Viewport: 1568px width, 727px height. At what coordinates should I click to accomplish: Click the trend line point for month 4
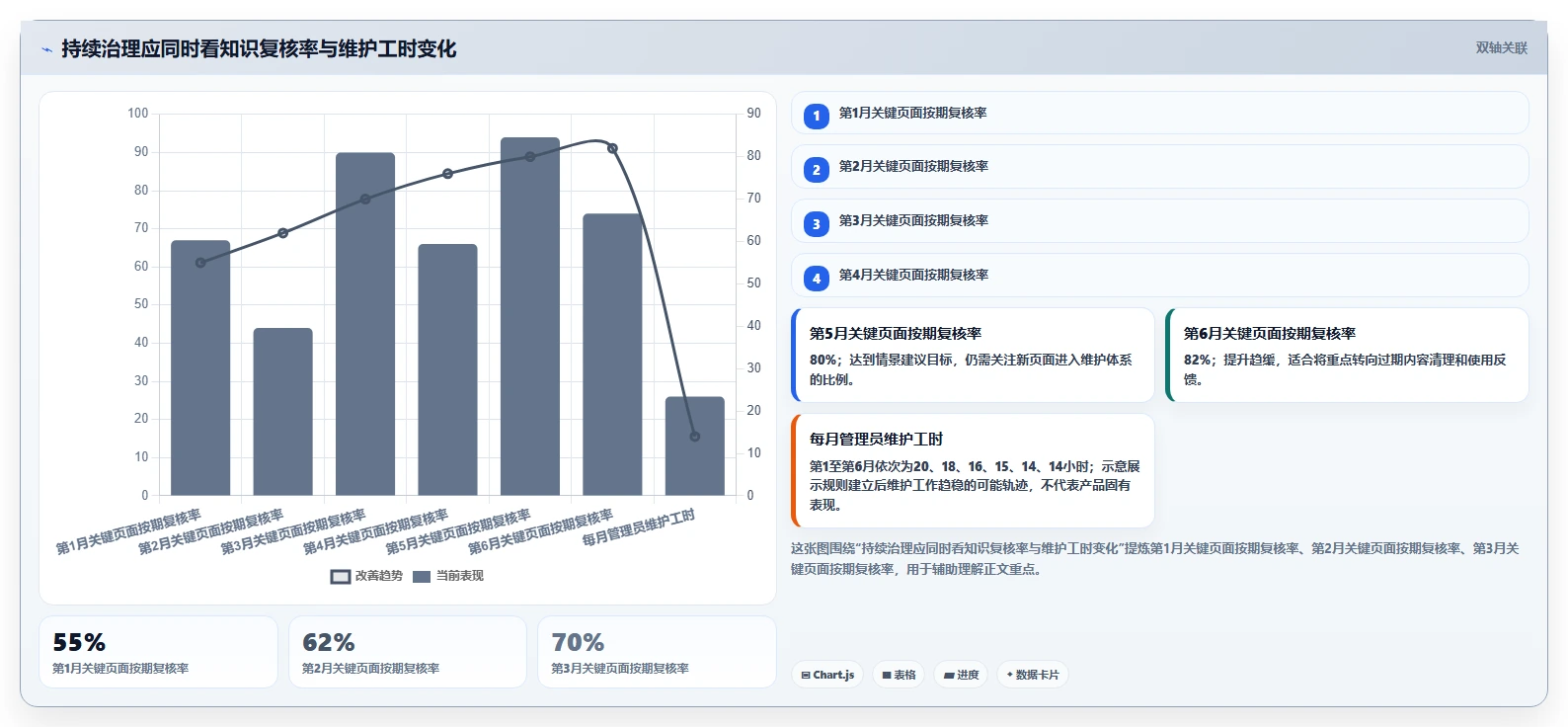(447, 174)
